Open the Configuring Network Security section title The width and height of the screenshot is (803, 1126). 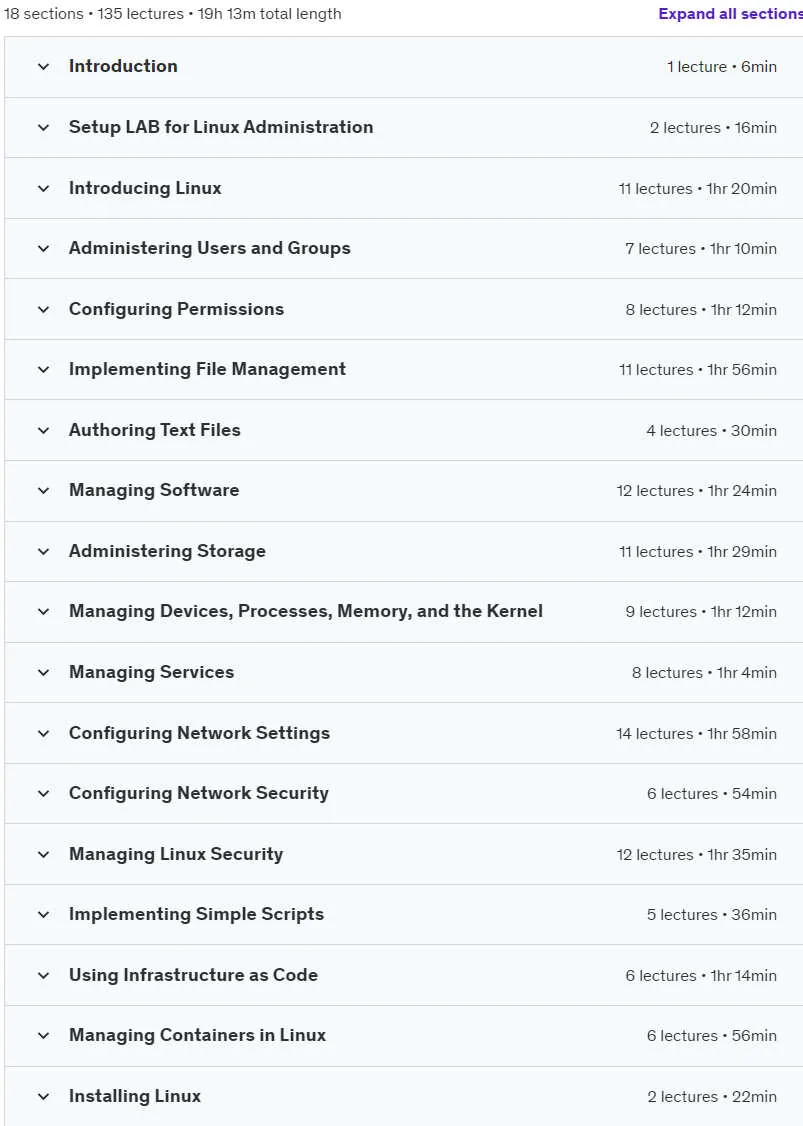point(199,794)
